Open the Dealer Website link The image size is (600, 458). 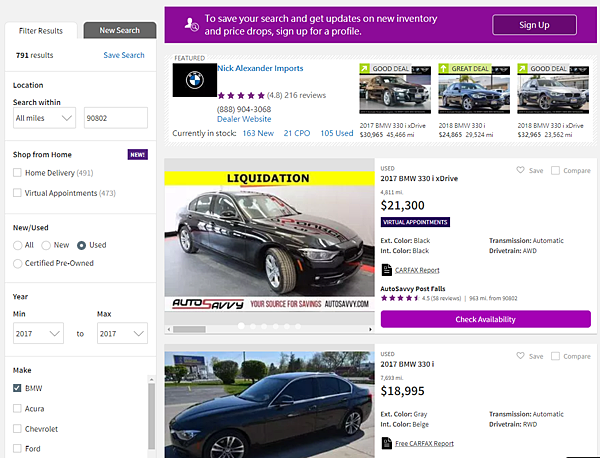(x=244, y=119)
